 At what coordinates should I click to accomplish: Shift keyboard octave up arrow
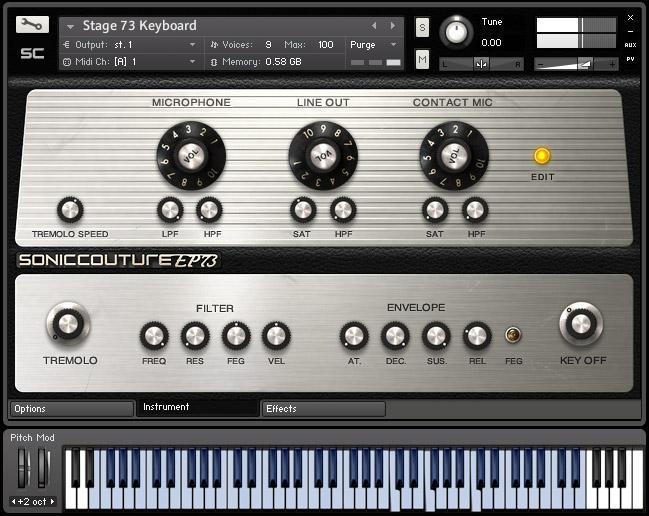53,502
